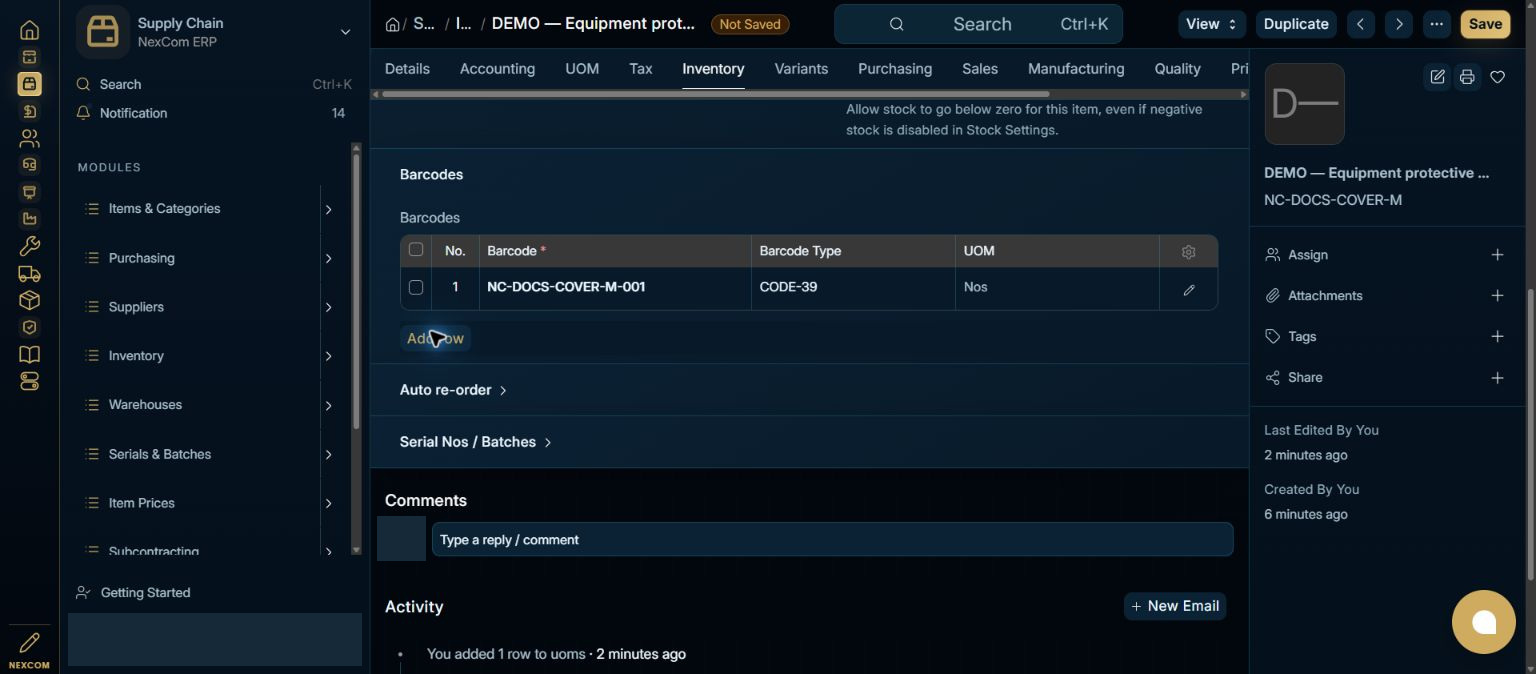Expand the Serial Nos / Batches section
This screenshot has height=674, width=1536.
point(476,442)
